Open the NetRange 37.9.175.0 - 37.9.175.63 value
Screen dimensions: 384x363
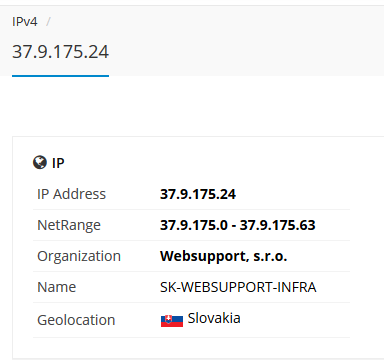(238, 225)
